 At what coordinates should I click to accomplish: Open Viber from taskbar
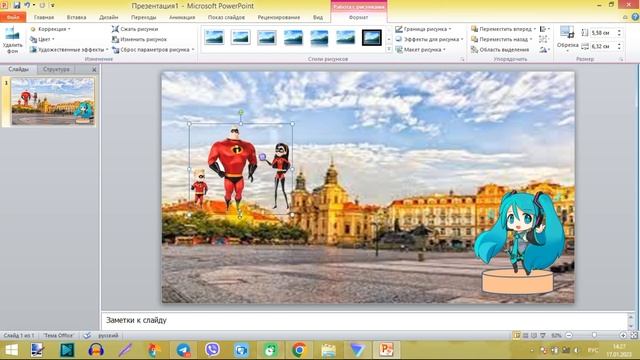[212, 350]
